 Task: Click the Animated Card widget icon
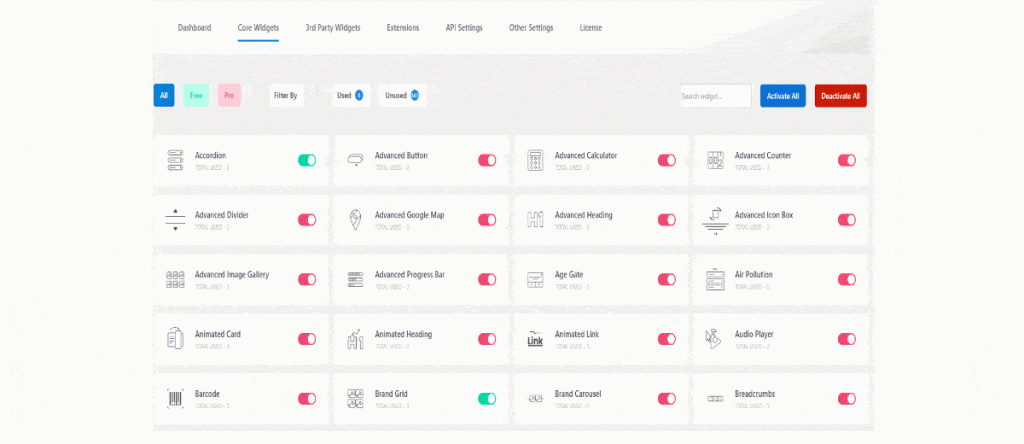175,339
